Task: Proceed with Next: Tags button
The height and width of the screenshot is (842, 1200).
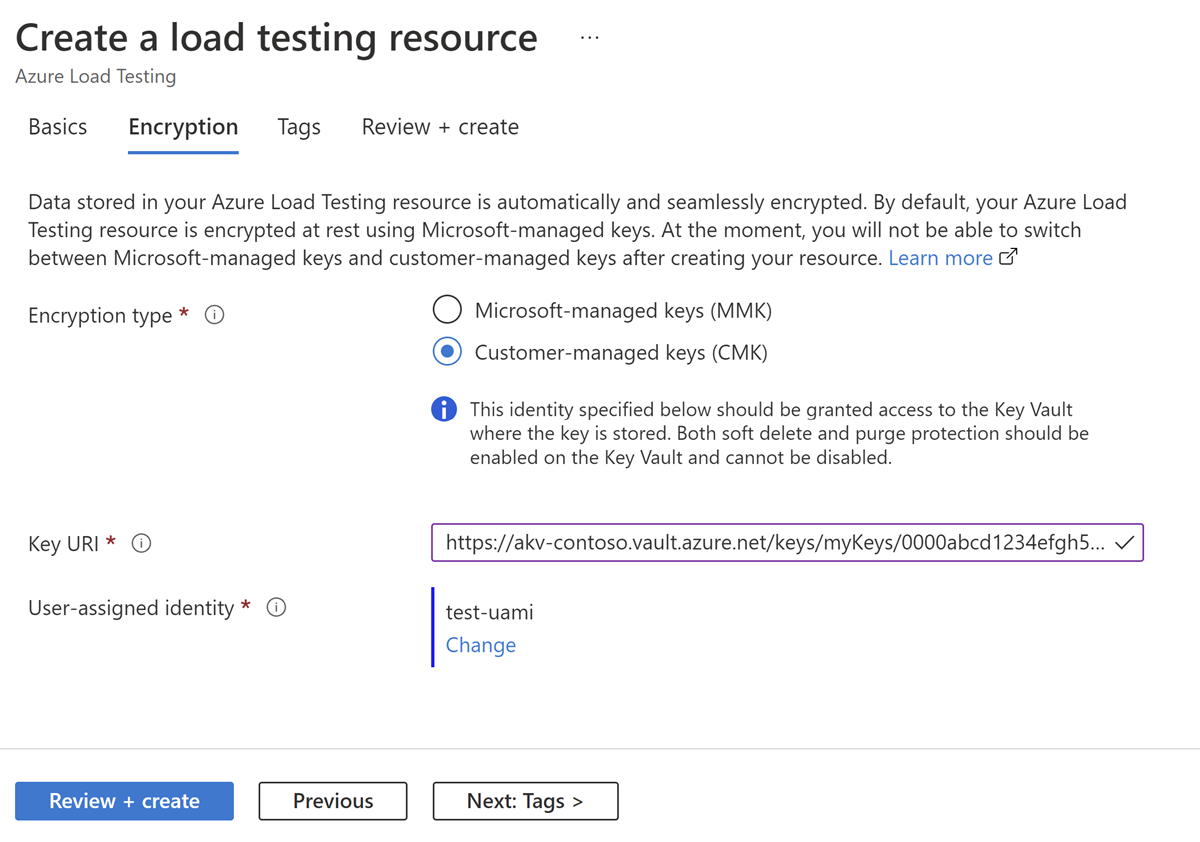Action: coord(525,800)
